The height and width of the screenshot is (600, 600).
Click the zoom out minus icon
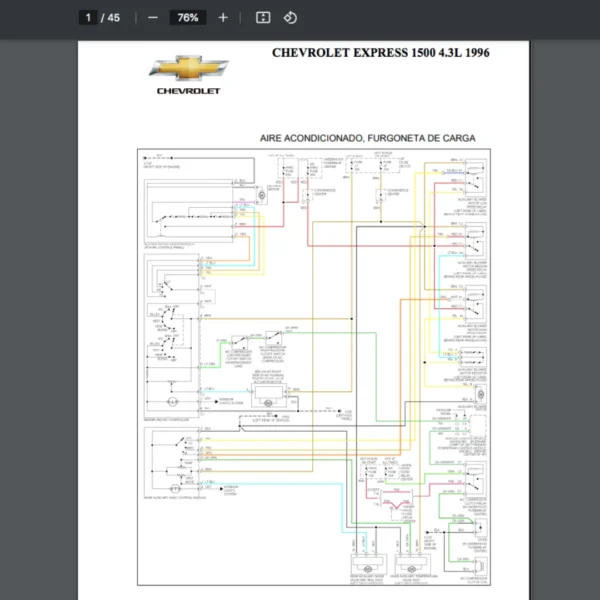152,18
